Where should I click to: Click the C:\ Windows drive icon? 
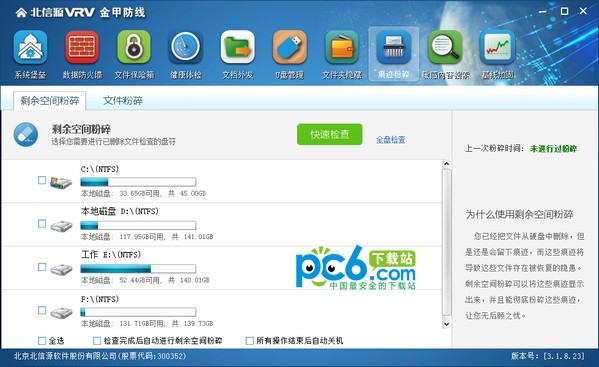(x=61, y=182)
